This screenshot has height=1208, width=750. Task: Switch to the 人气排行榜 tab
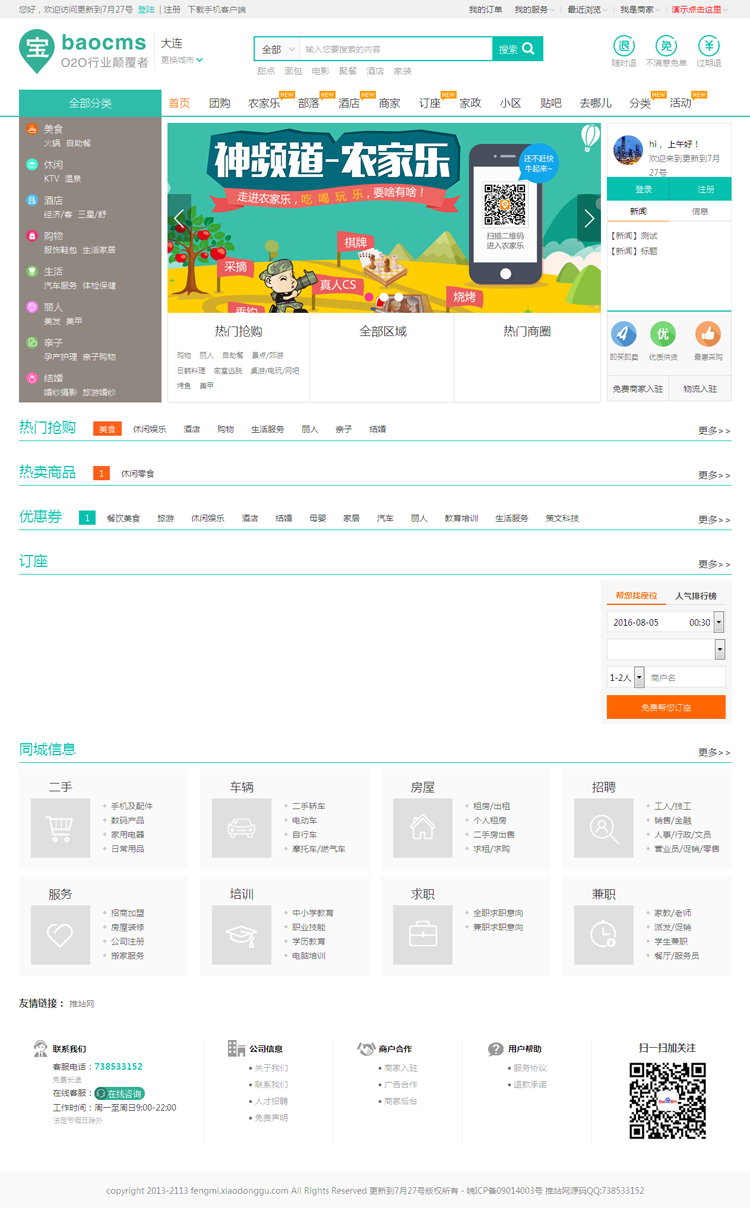[695, 595]
